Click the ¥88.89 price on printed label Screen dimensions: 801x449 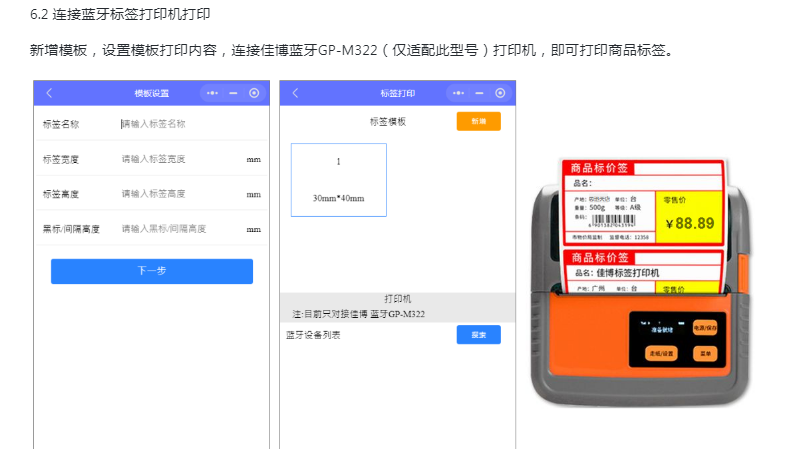690,223
